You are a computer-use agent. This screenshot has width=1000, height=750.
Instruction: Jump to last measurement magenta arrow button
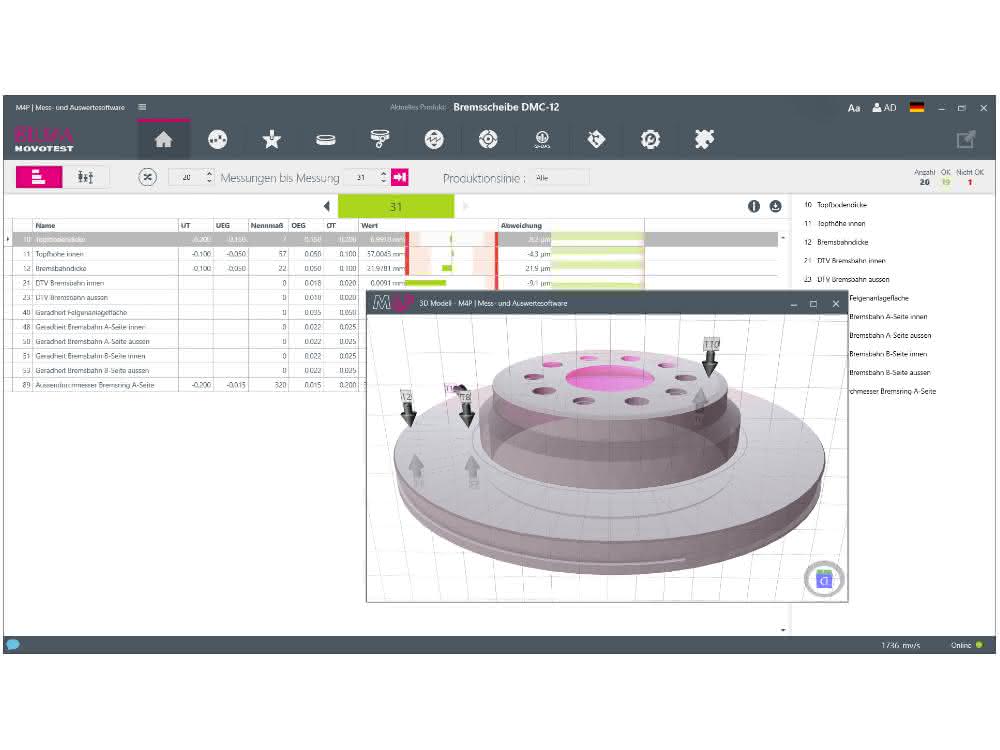[400, 177]
